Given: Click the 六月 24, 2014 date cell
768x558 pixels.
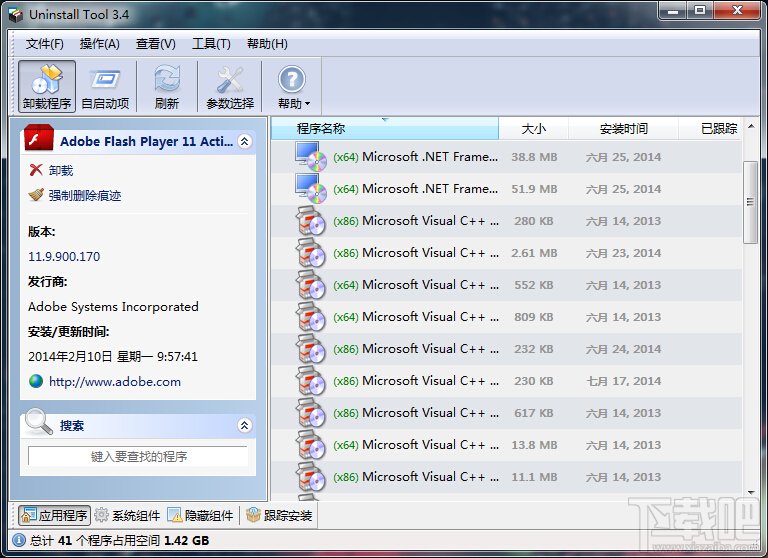Looking at the screenshot, I should (624, 349).
